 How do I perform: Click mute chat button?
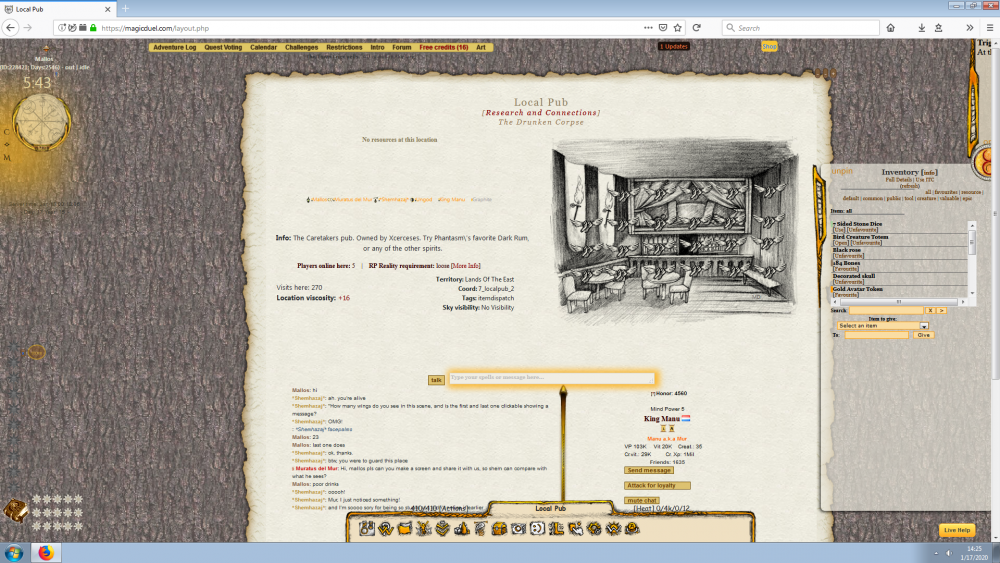tap(642, 500)
